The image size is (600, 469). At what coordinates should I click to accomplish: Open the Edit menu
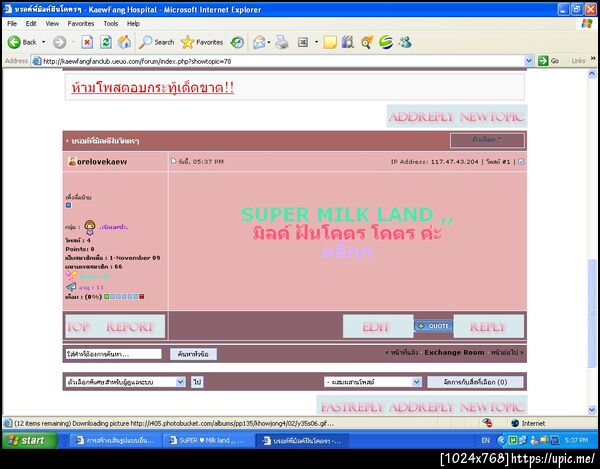(x=31, y=24)
